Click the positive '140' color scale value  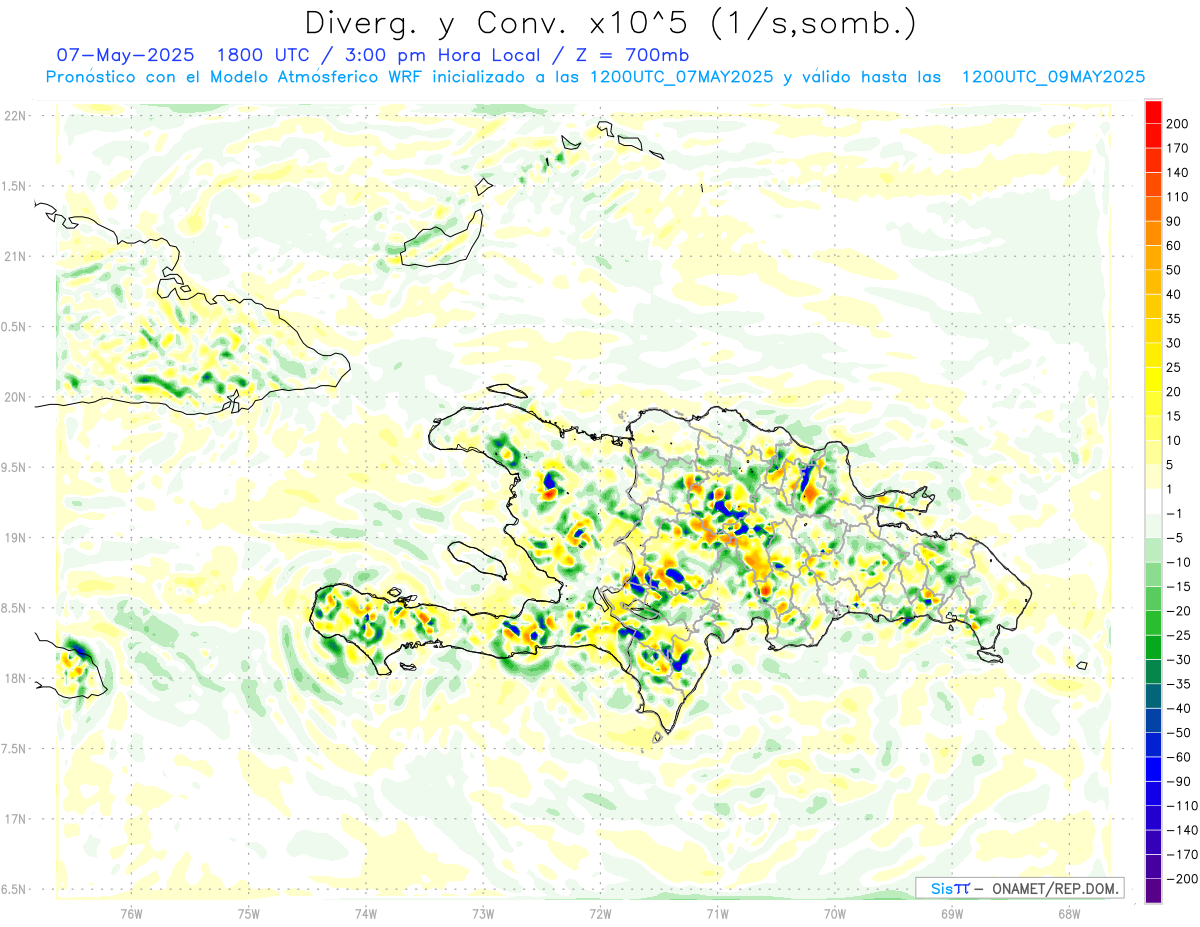pyautogui.click(x=1177, y=173)
